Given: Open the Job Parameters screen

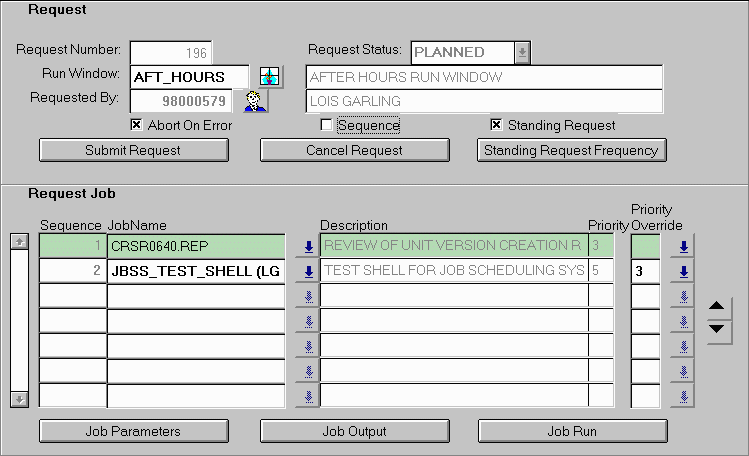Looking at the screenshot, I should click(x=133, y=431).
